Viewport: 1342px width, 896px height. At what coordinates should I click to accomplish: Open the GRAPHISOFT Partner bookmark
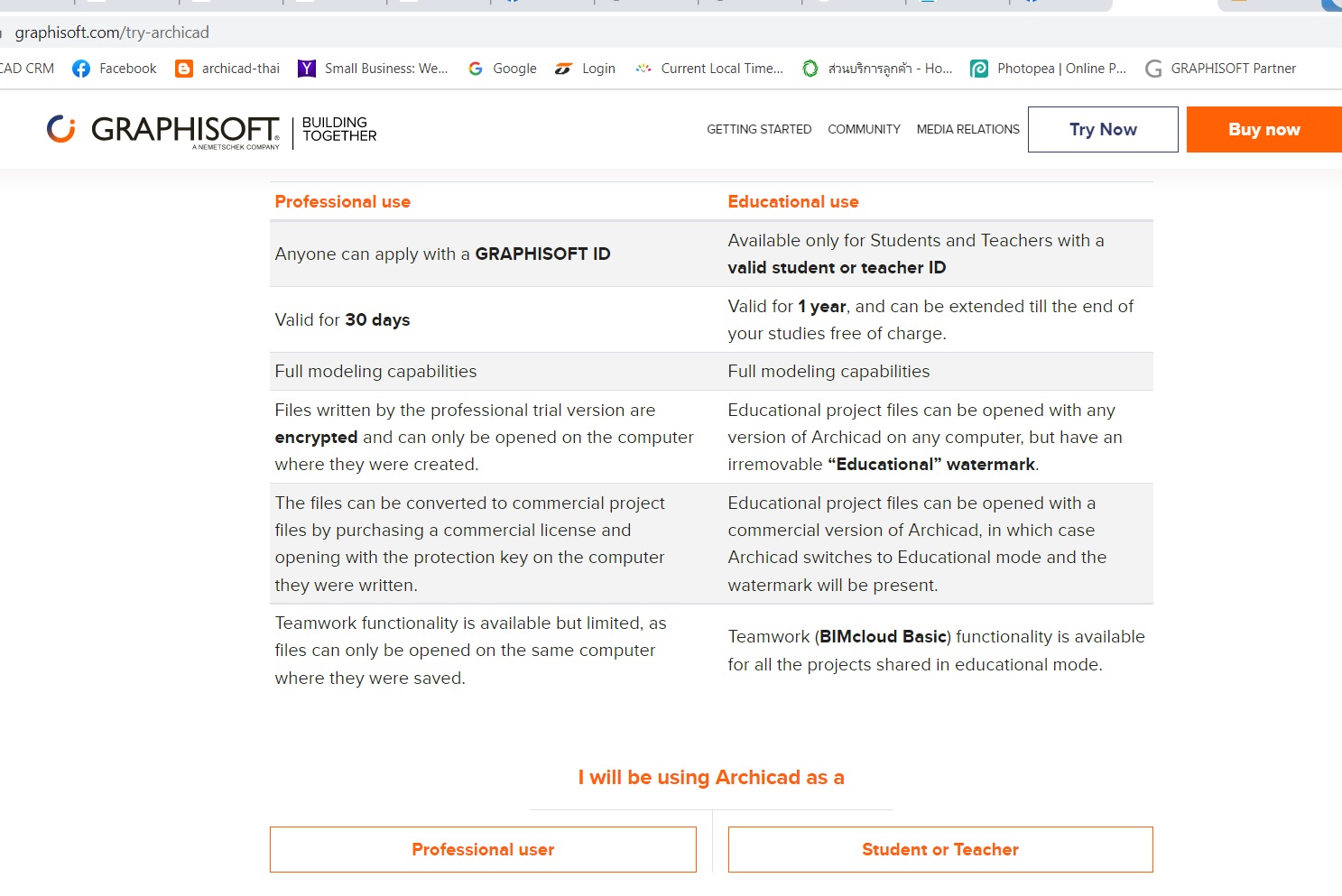click(1220, 69)
